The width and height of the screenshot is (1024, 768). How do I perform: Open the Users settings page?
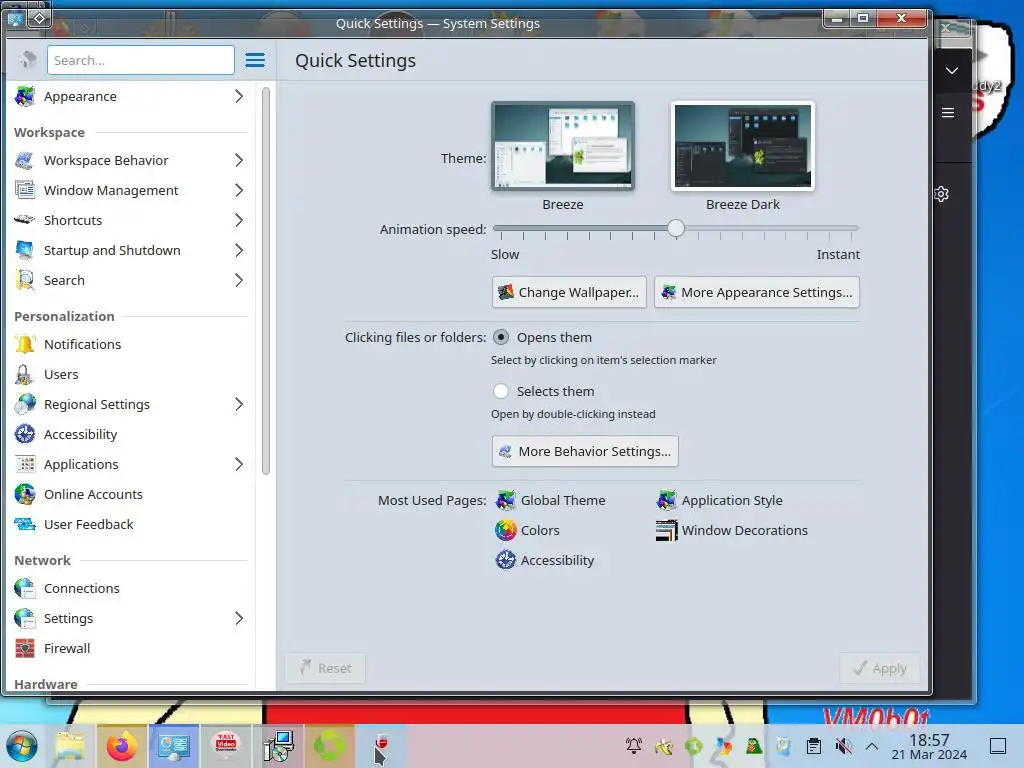[x=131, y=375]
